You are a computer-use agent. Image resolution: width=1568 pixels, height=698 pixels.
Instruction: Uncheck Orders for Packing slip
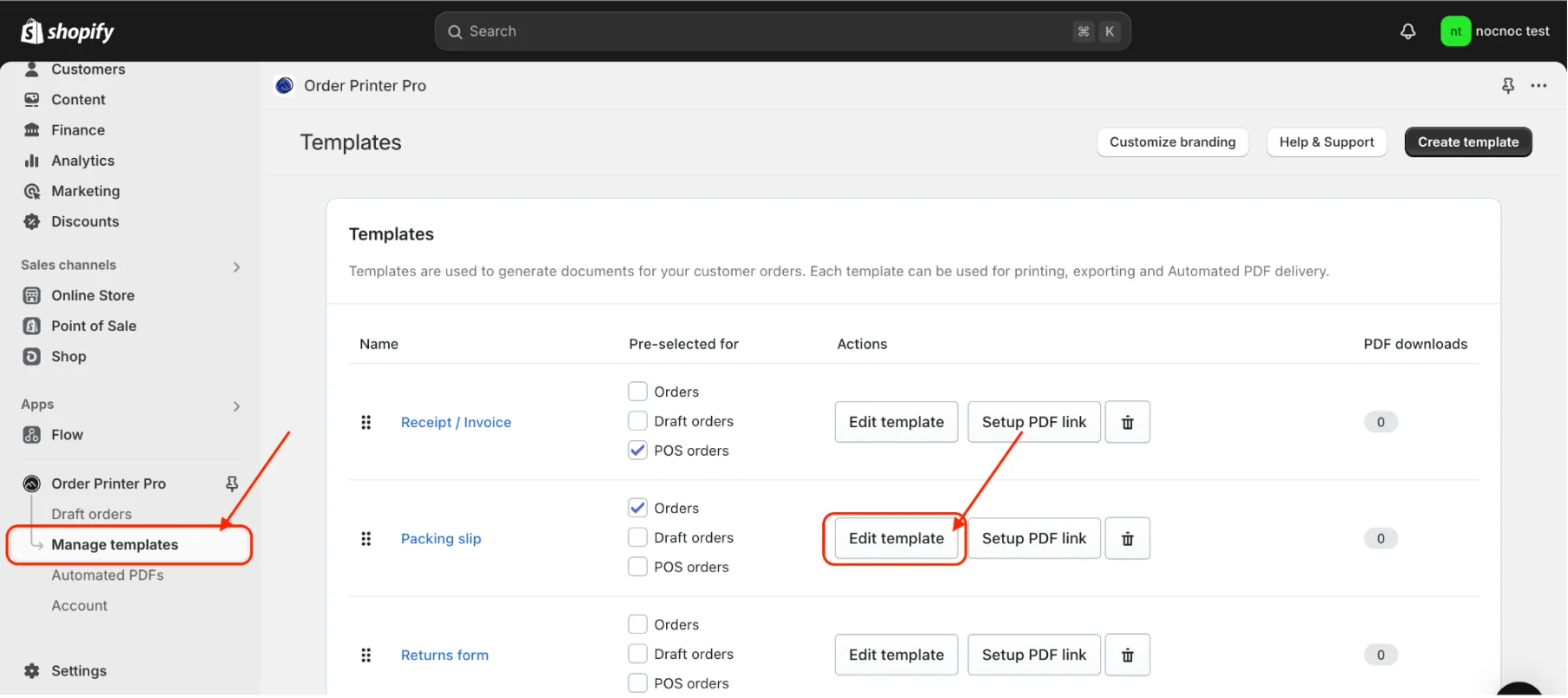637,508
